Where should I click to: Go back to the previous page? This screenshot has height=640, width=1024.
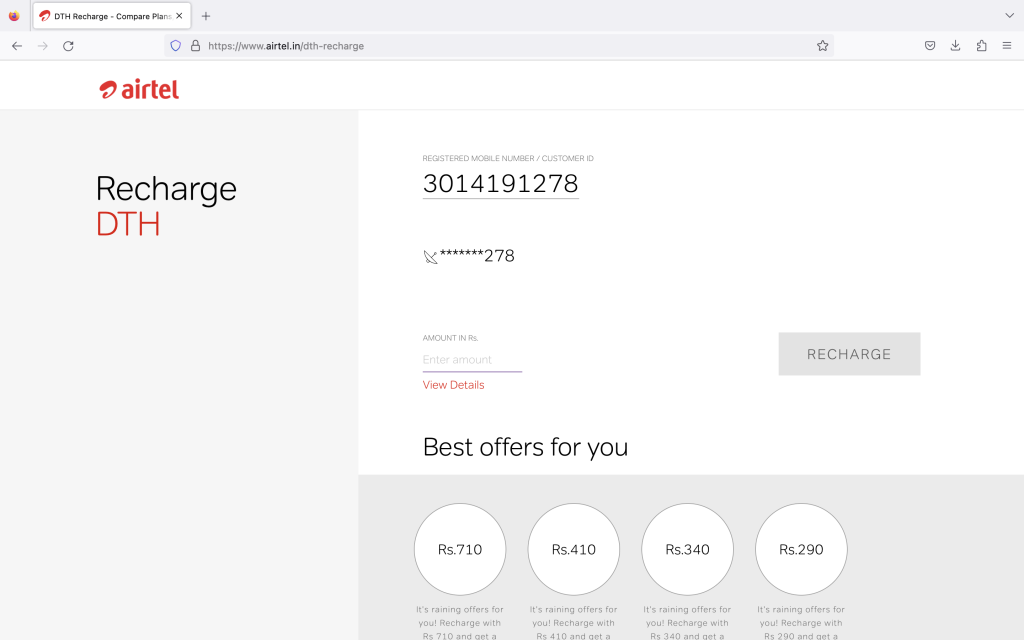17,46
